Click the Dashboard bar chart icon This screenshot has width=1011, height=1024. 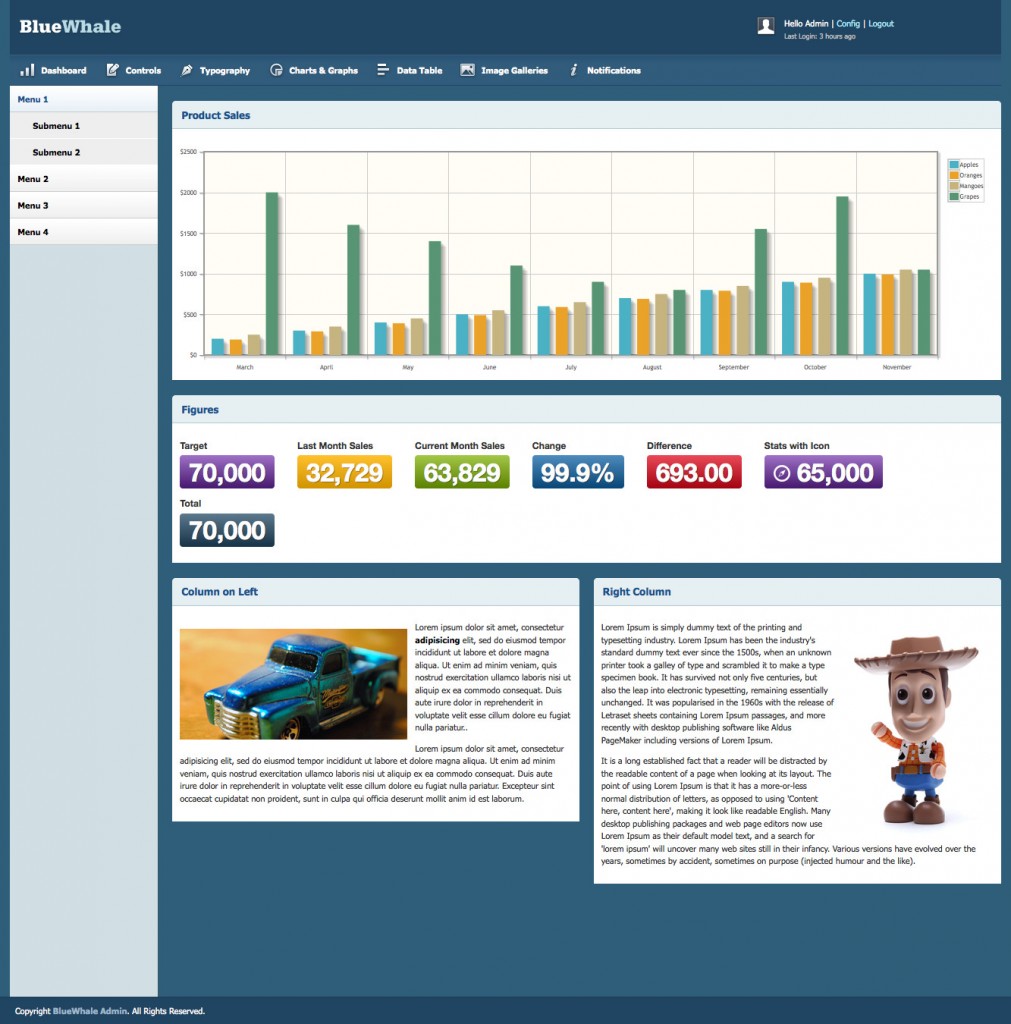(27, 70)
